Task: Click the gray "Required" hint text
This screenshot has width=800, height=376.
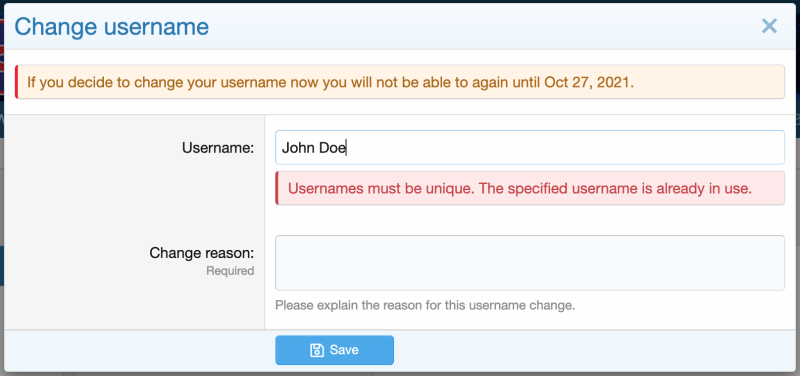Action: [230, 271]
